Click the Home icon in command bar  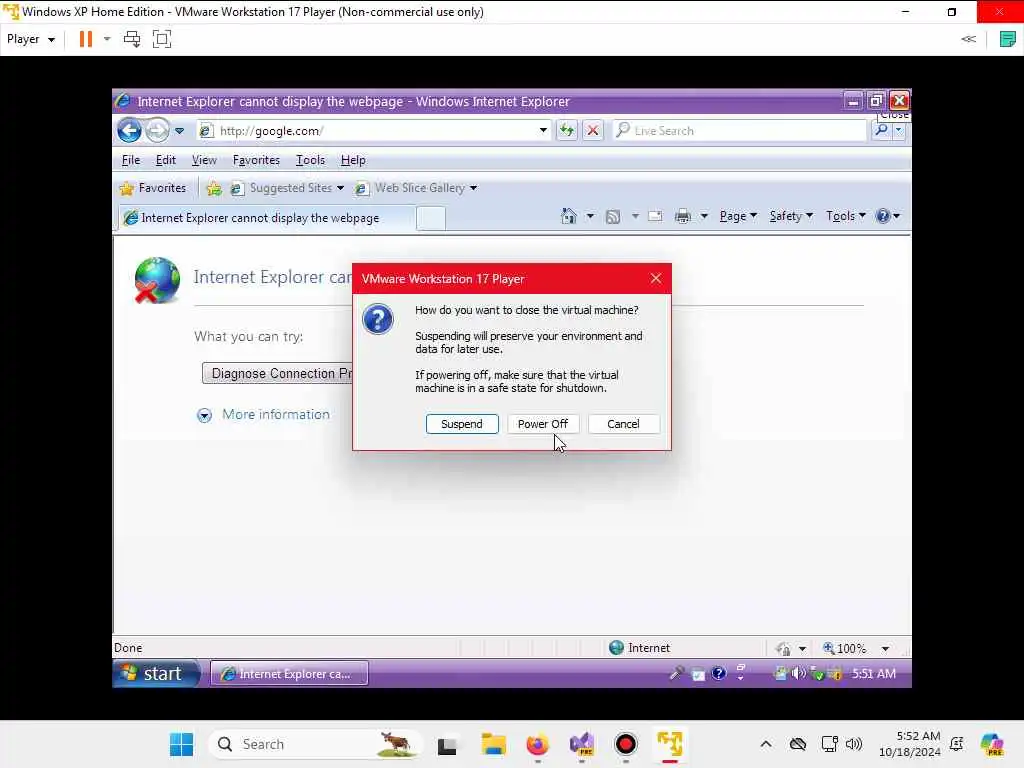click(x=569, y=216)
